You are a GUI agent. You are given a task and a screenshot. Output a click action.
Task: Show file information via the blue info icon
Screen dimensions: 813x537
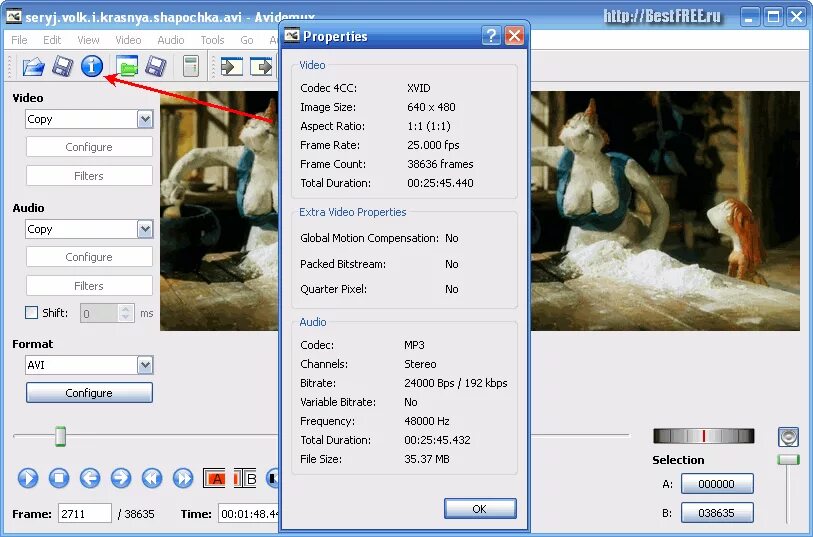coord(92,66)
